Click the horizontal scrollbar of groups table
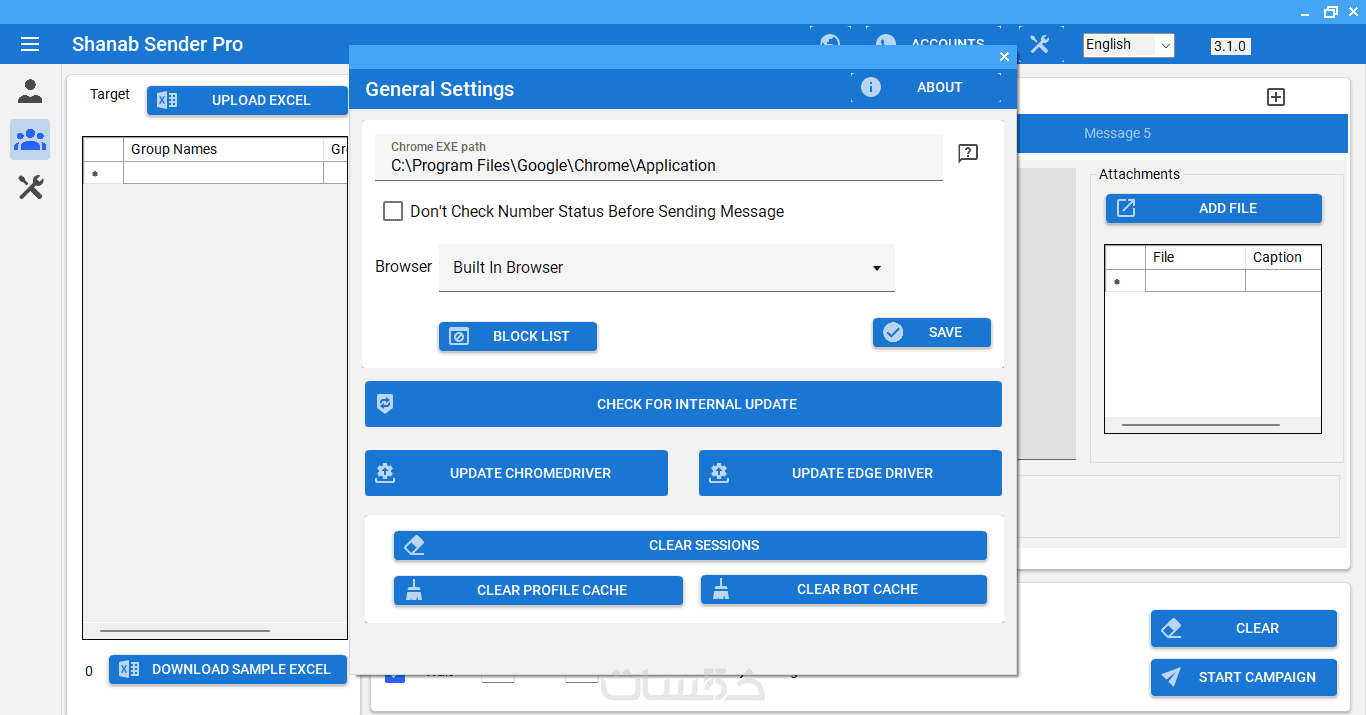 click(x=185, y=631)
